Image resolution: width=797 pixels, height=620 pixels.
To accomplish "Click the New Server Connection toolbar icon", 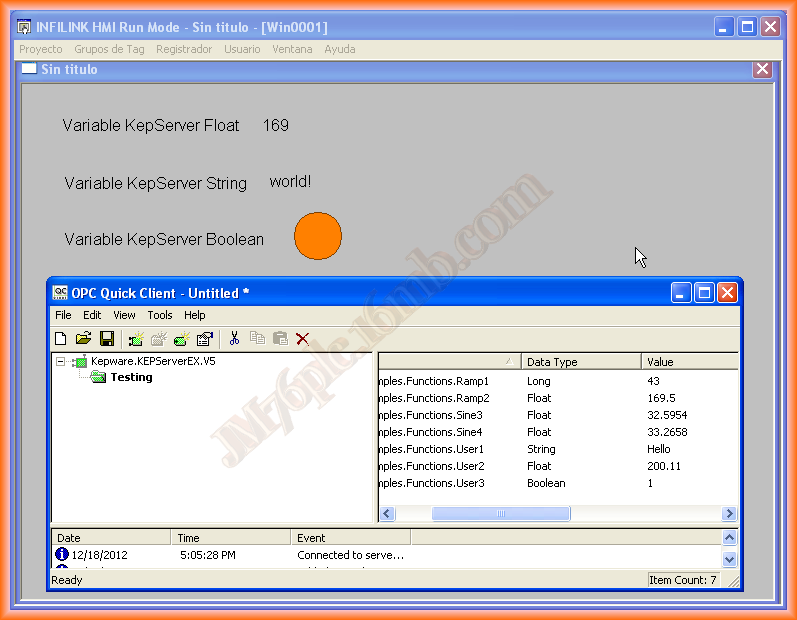I will (136, 339).
